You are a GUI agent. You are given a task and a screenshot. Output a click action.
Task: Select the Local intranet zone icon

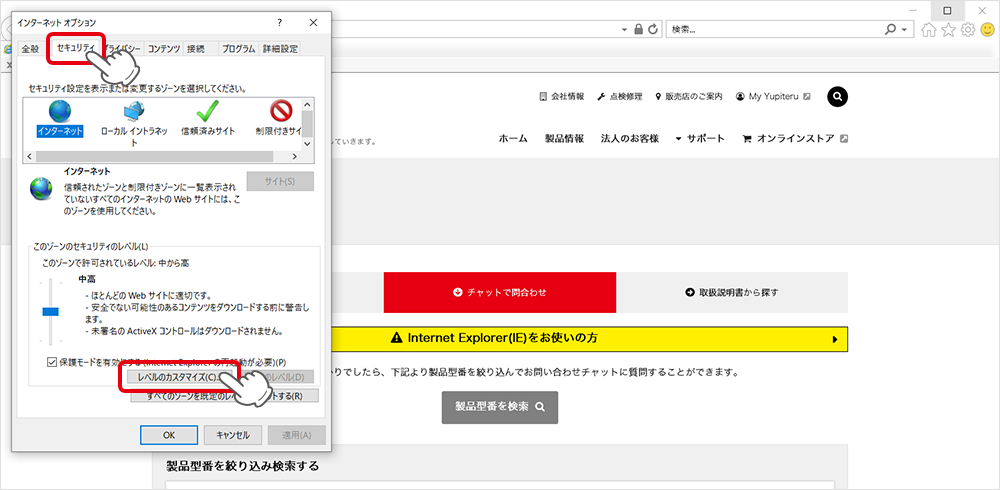point(134,112)
